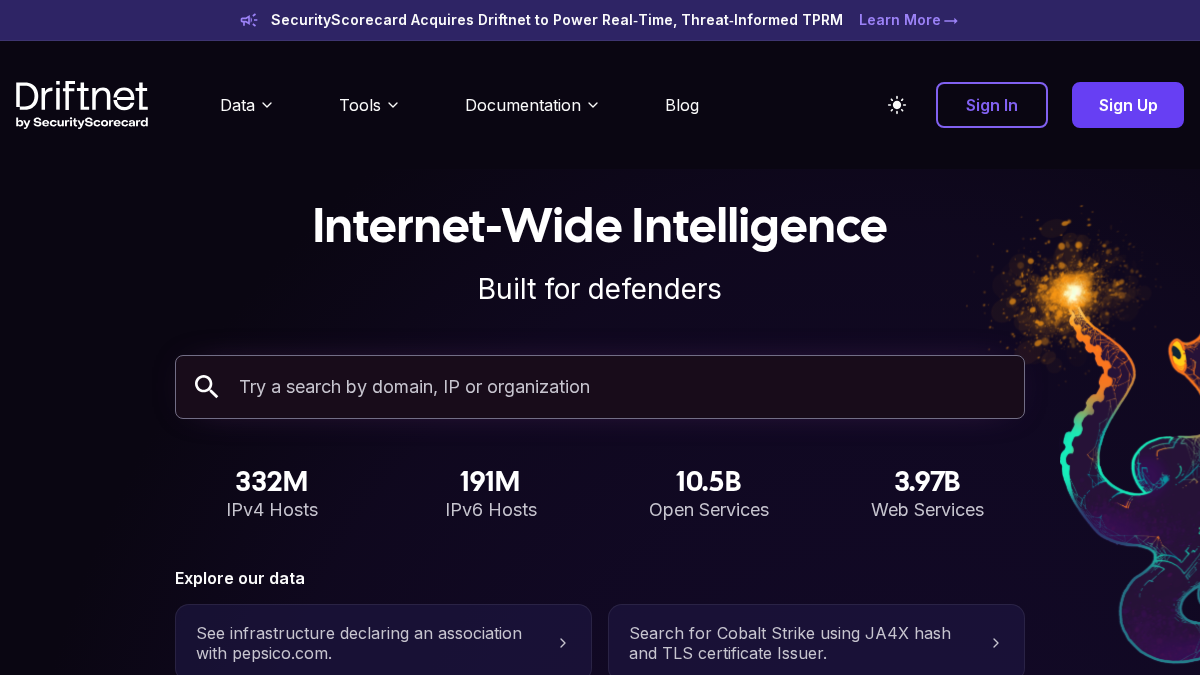Select the 3.97B Web Services statistic
1200x675 pixels.
click(x=927, y=494)
